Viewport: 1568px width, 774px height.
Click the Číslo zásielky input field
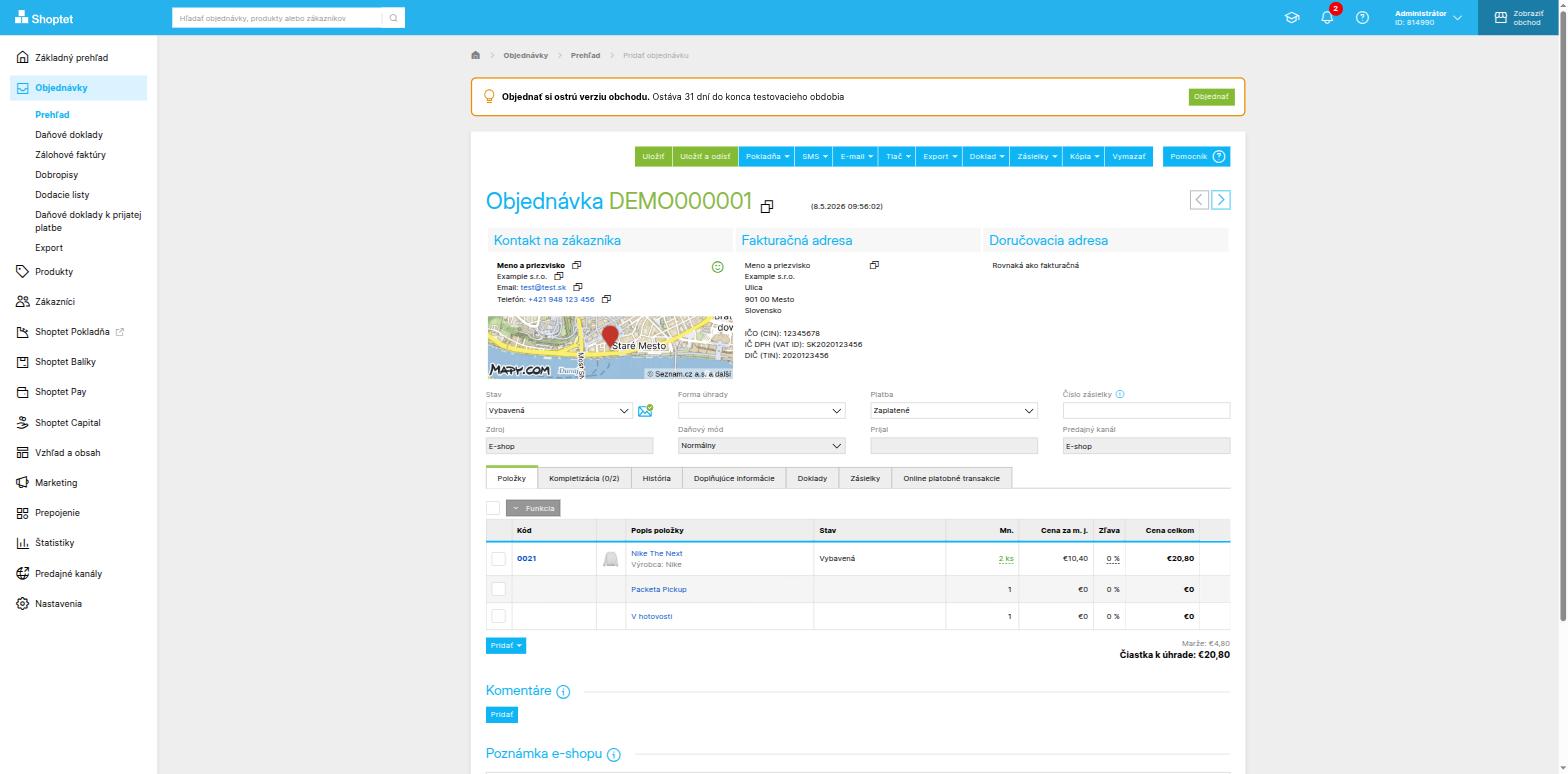[1146, 410]
